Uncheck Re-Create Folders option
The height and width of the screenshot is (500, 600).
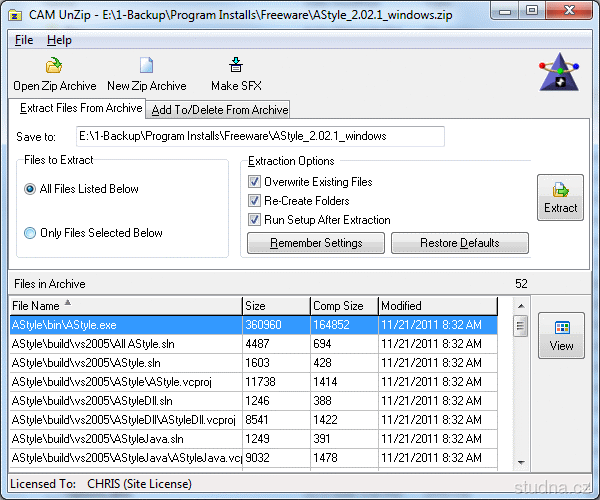pyautogui.click(x=254, y=201)
